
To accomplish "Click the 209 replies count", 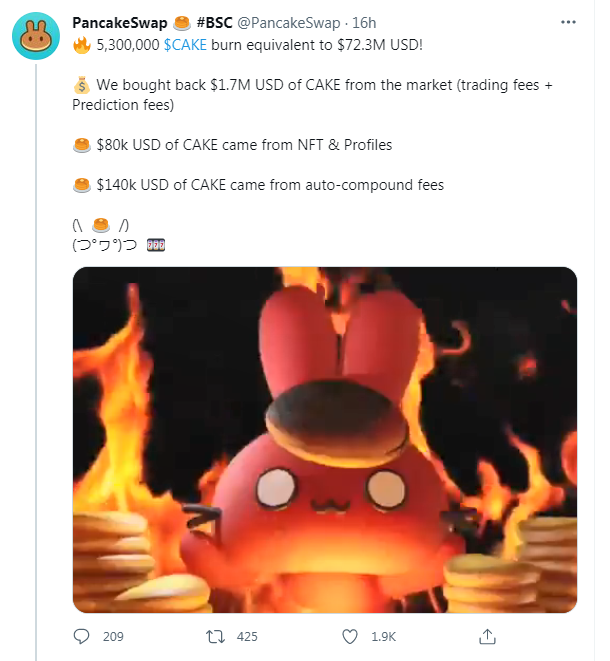I will point(113,637).
